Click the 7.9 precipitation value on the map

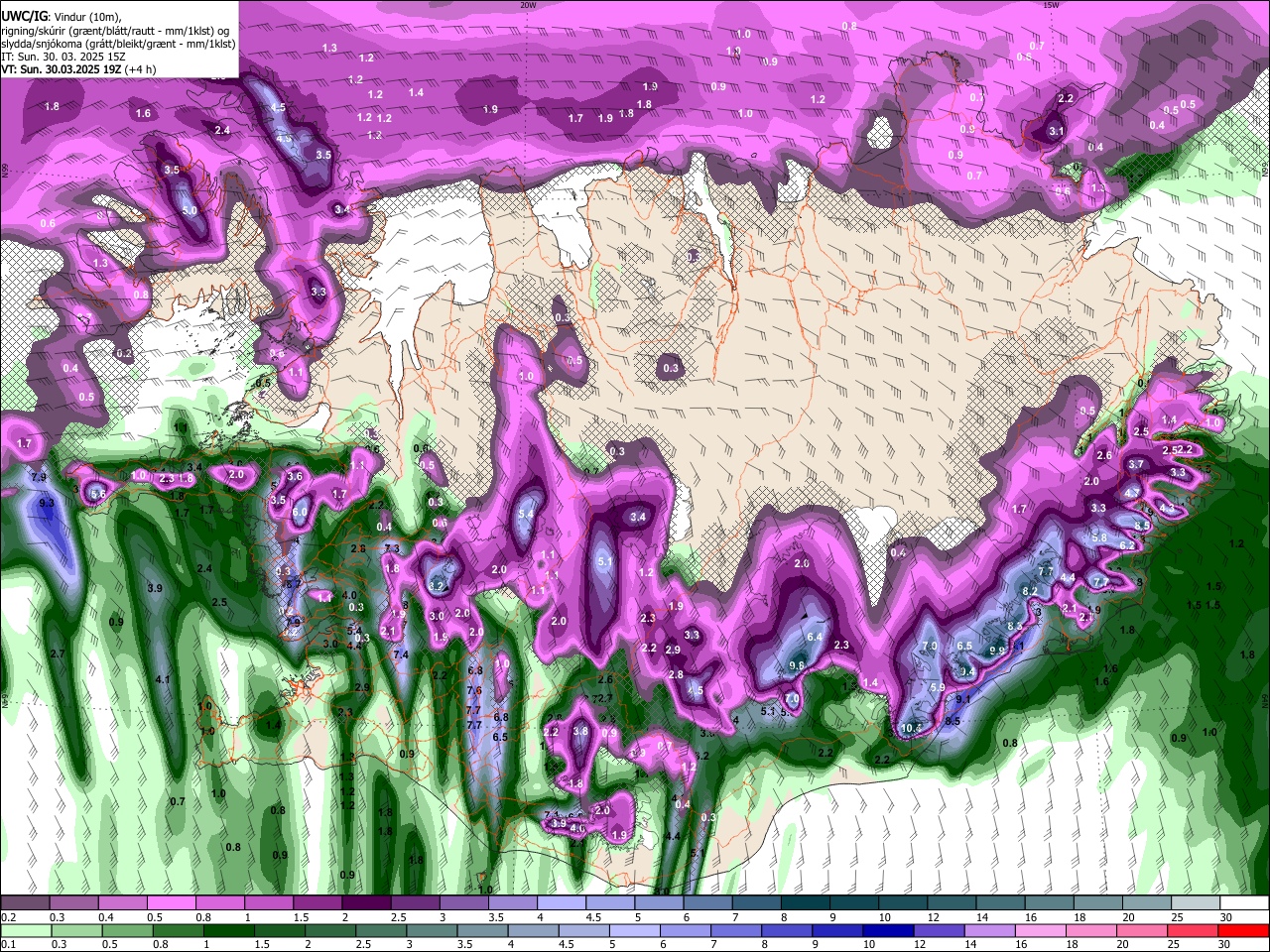click(x=39, y=477)
